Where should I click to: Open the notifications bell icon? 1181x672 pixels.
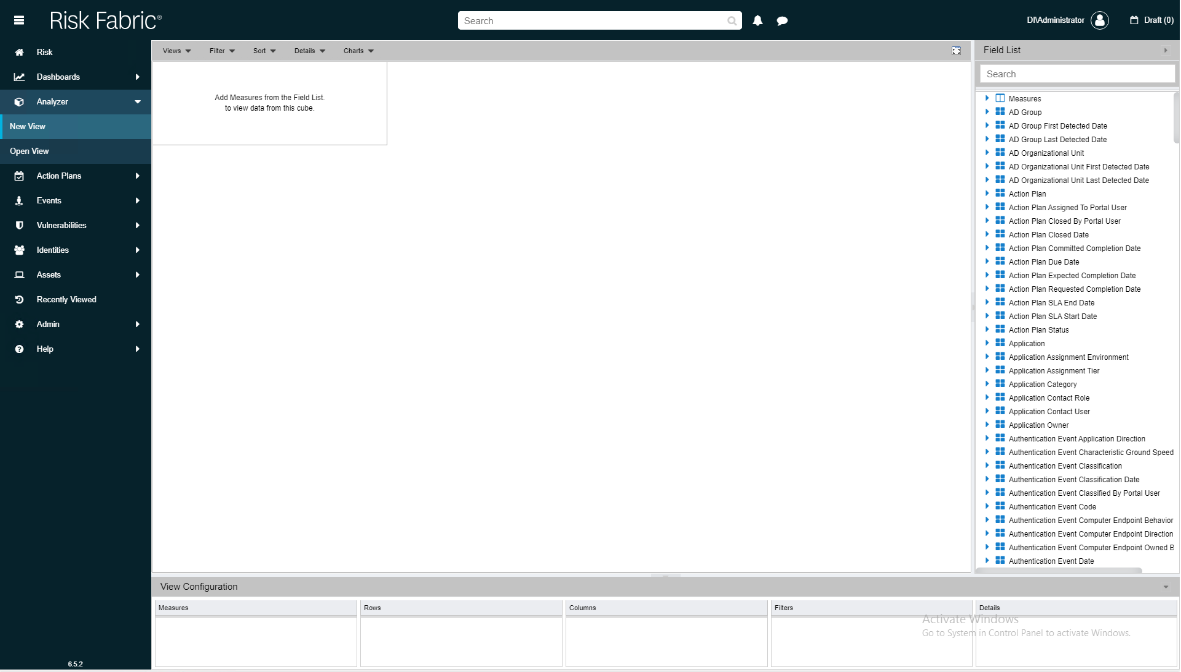[x=758, y=20]
